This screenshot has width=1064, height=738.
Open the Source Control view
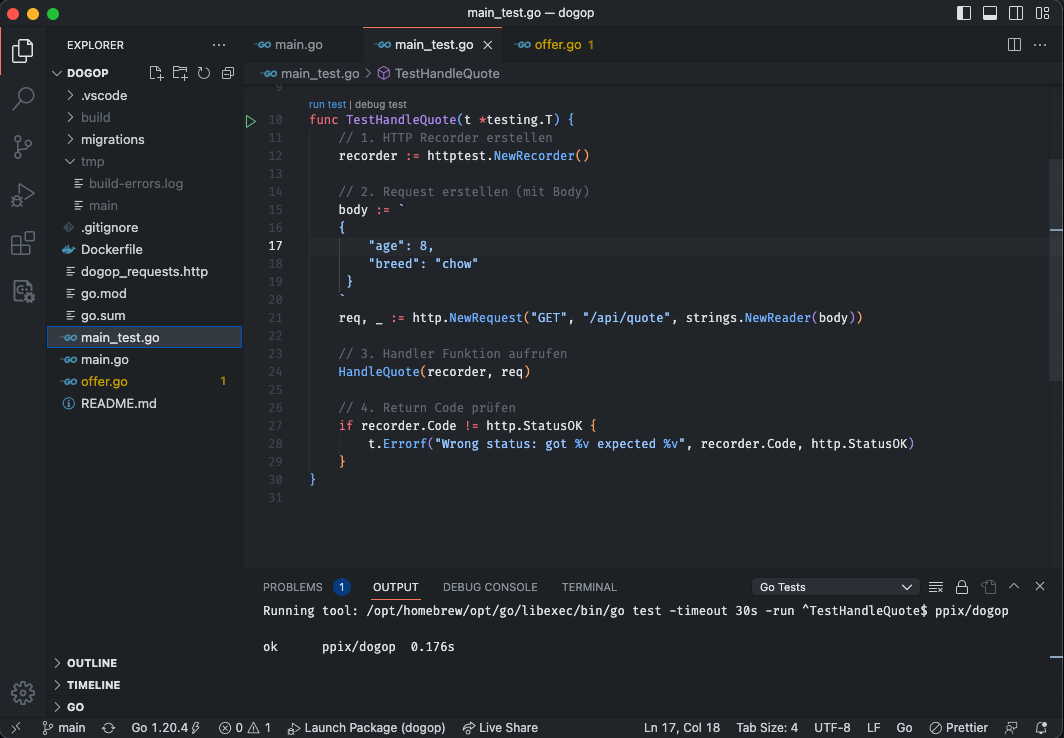click(22, 147)
